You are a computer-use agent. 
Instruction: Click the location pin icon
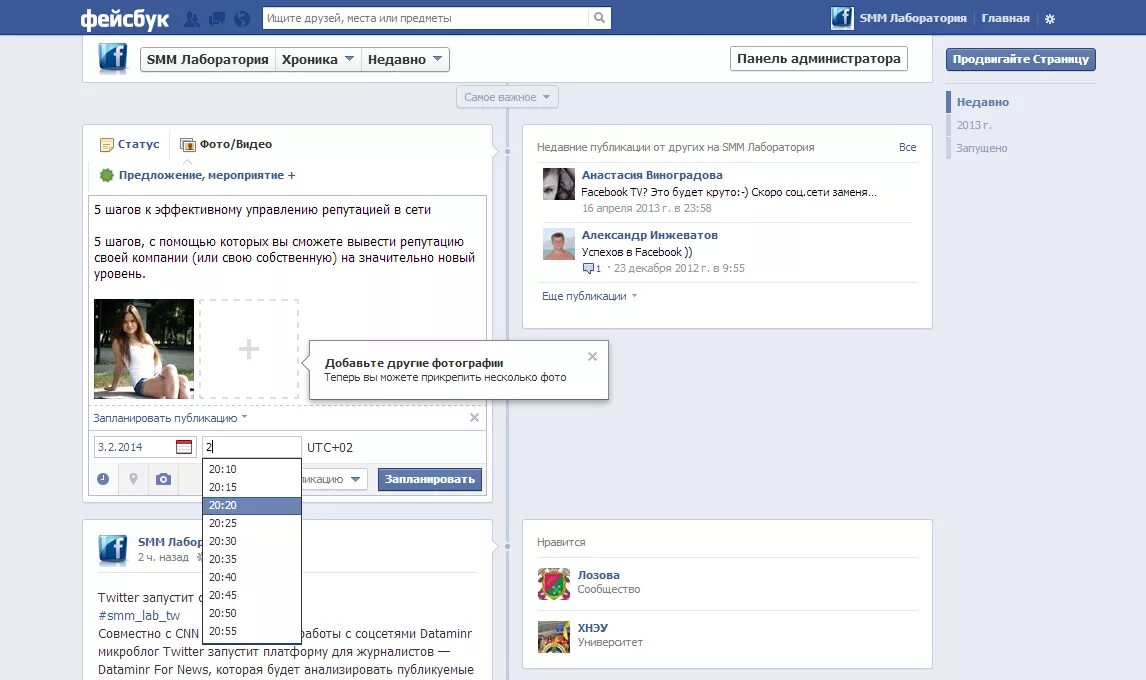[133, 479]
